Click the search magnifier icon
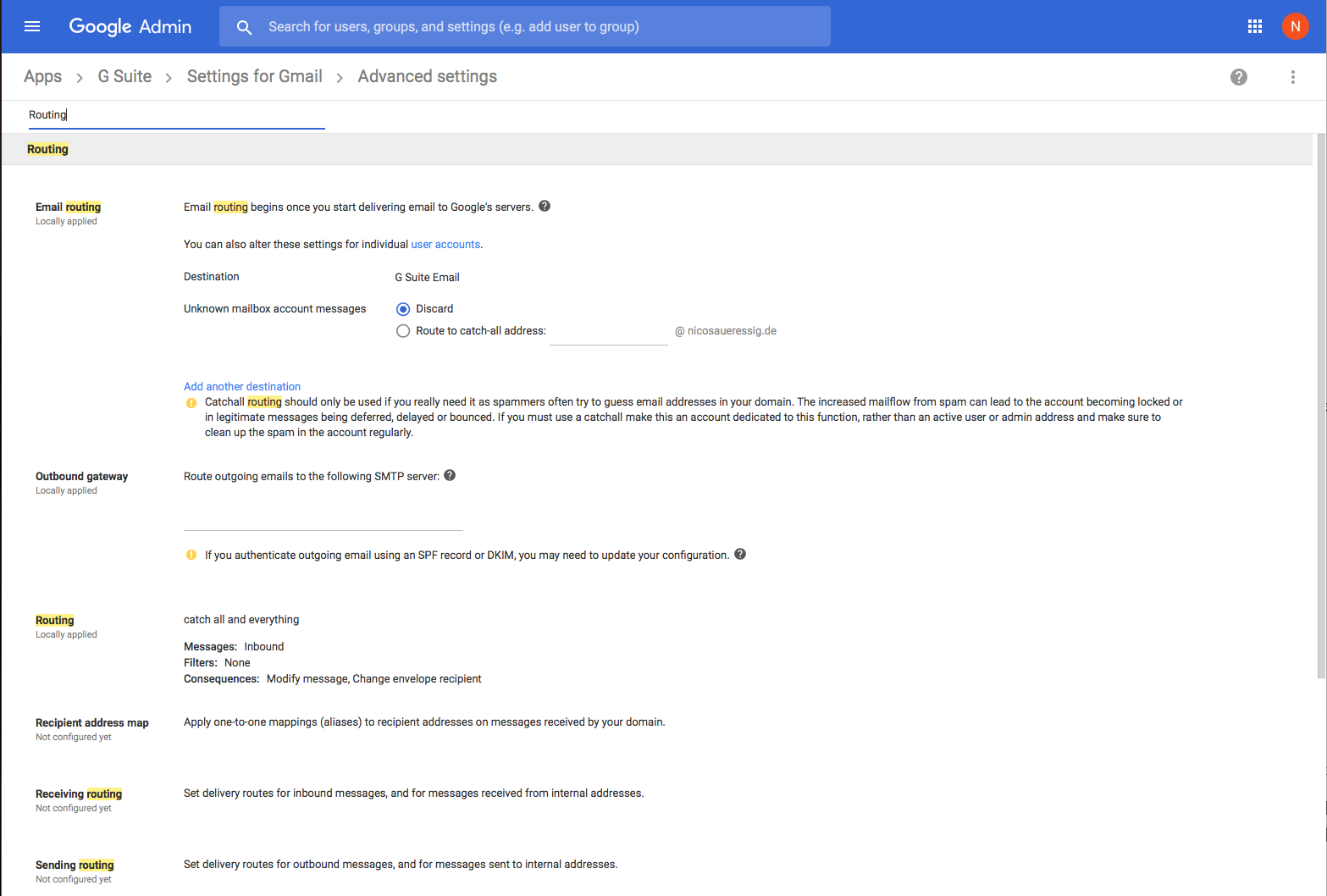Image resolution: width=1327 pixels, height=896 pixels. pyautogui.click(x=244, y=27)
